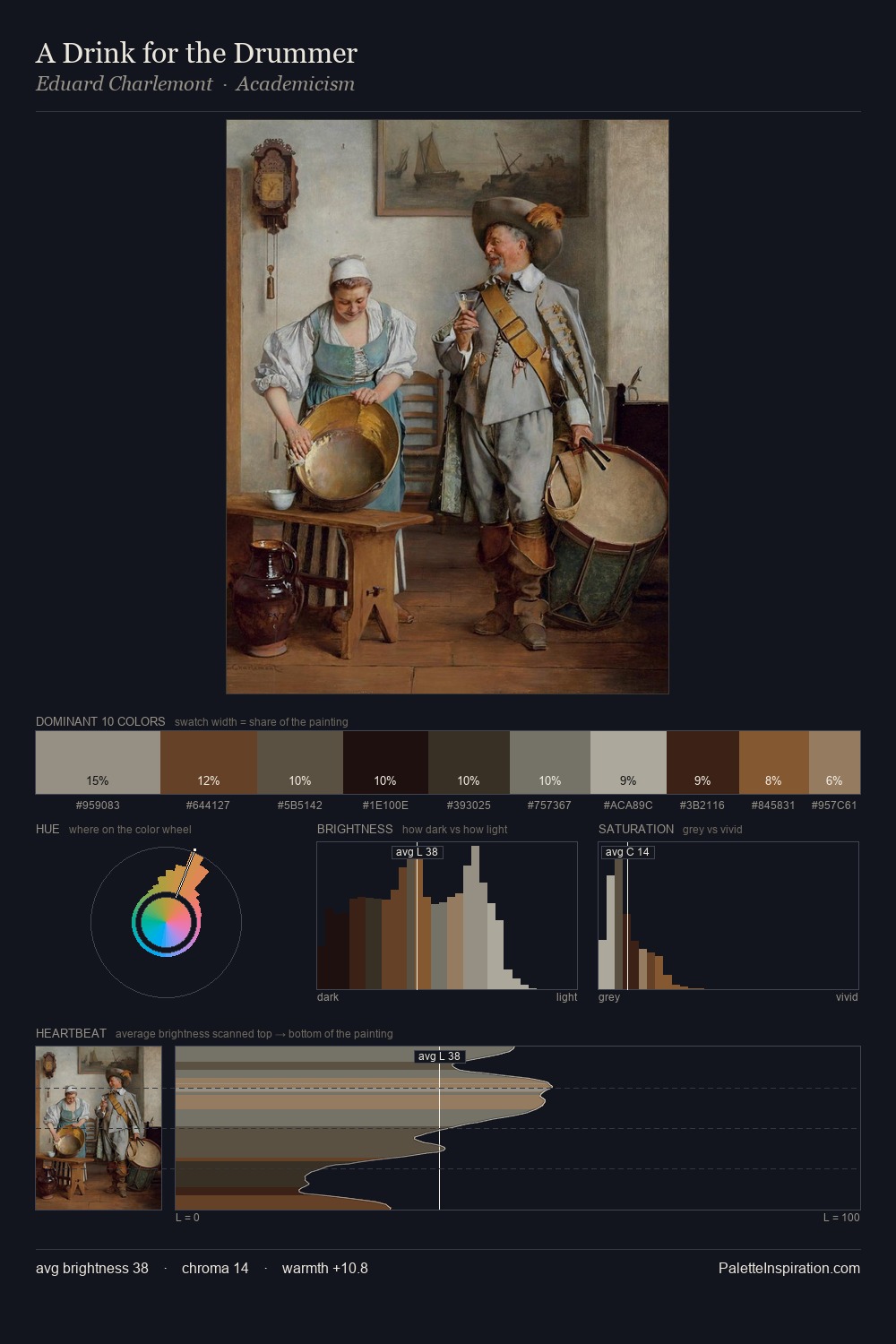Click the 'chroma 14' footer stat
This screenshot has width=896, height=1344.
tap(215, 1268)
